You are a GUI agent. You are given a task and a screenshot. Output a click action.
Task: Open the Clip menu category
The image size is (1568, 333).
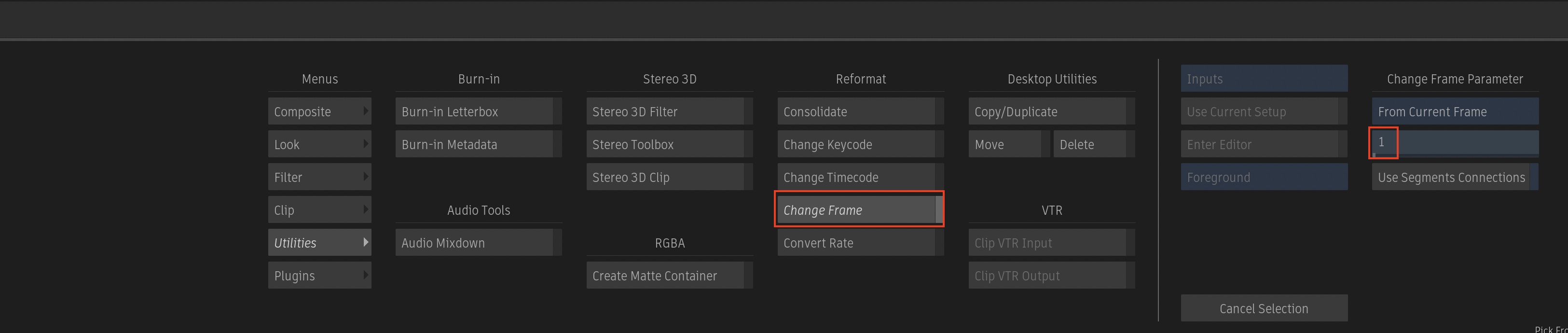(319, 210)
